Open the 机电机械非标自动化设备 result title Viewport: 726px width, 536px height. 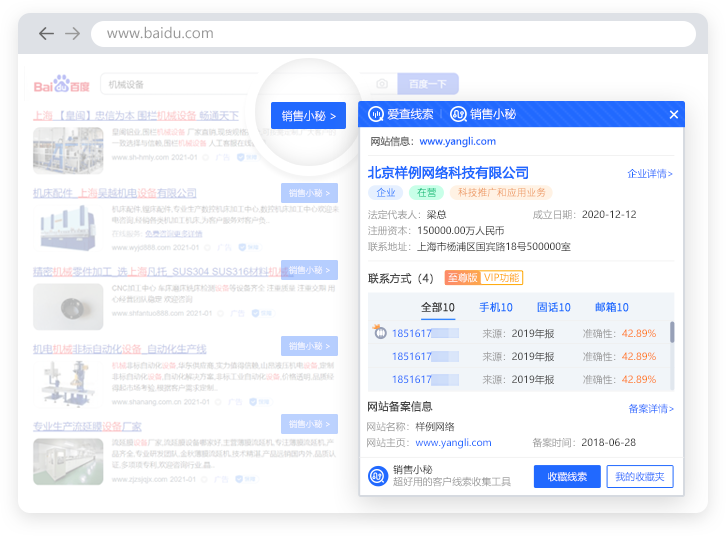point(120,349)
